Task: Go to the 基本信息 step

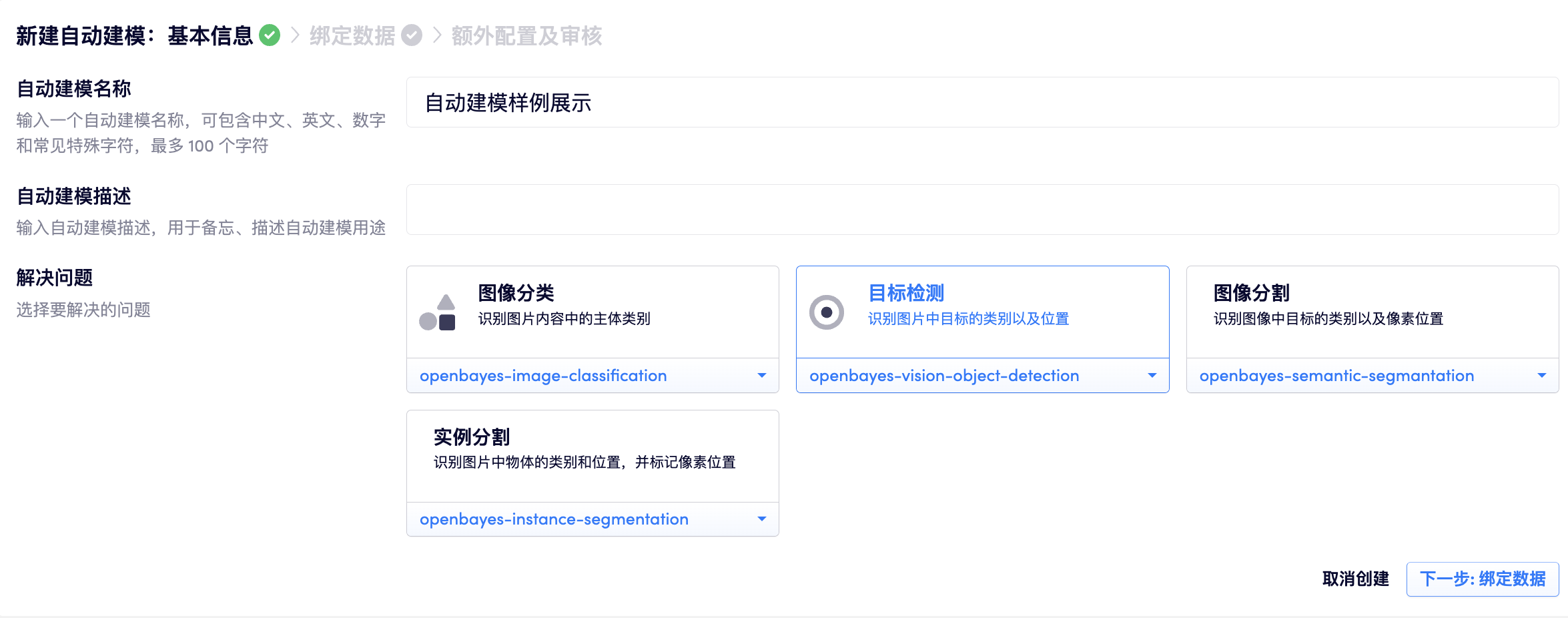Action: [x=210, y=35]
